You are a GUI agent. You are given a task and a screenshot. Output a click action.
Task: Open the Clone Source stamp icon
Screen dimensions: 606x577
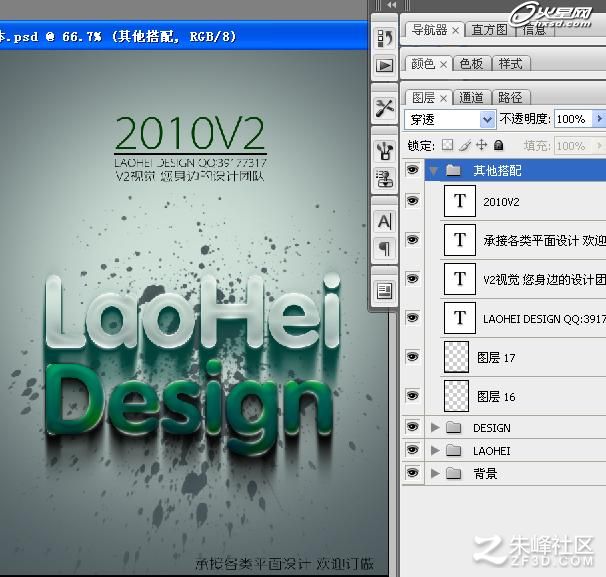(385, 179)
